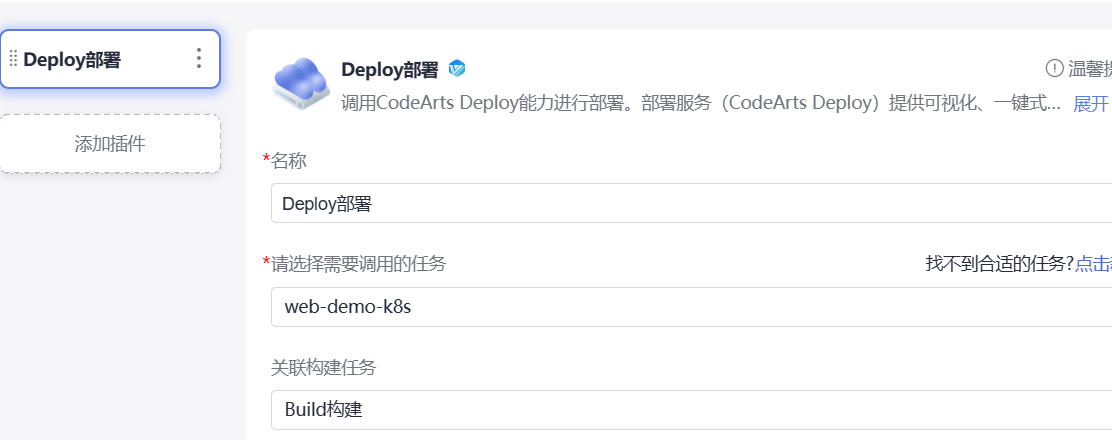The height and width of the screenshot is (440, 1112).
Task: Select the Deploy部署 plugin card
Action: (x=110, y=59)
